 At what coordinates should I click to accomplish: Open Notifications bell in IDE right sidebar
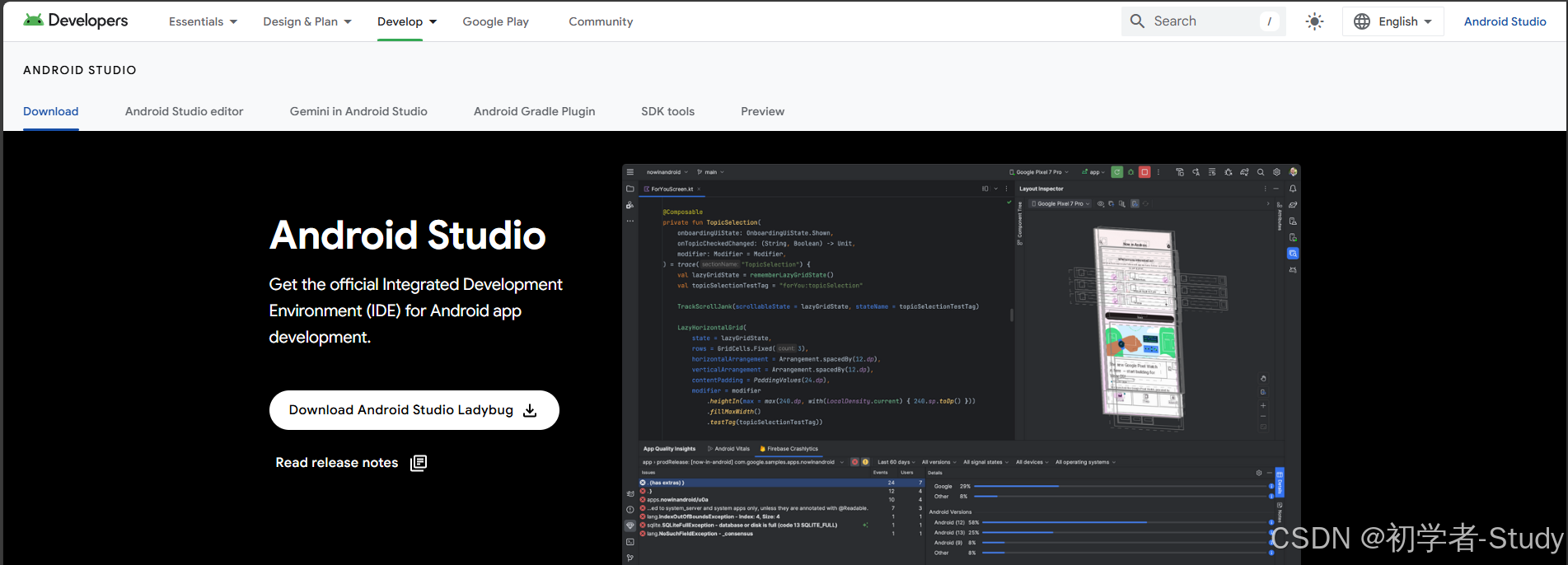pos(1293,189)
